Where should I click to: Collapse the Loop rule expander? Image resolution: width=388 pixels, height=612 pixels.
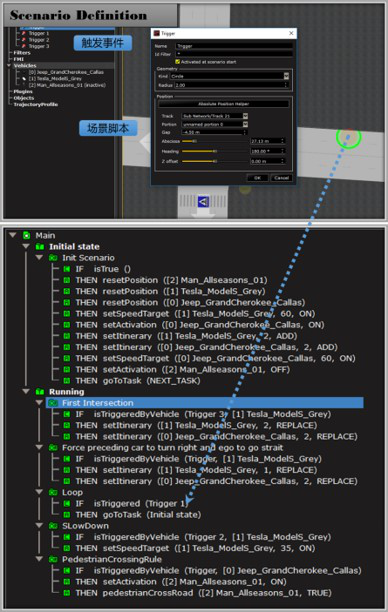pos(39,492)
